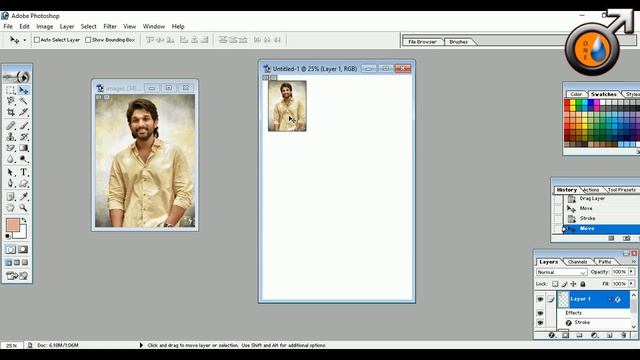Click add layer style icon in Layers

coord(551,335)
